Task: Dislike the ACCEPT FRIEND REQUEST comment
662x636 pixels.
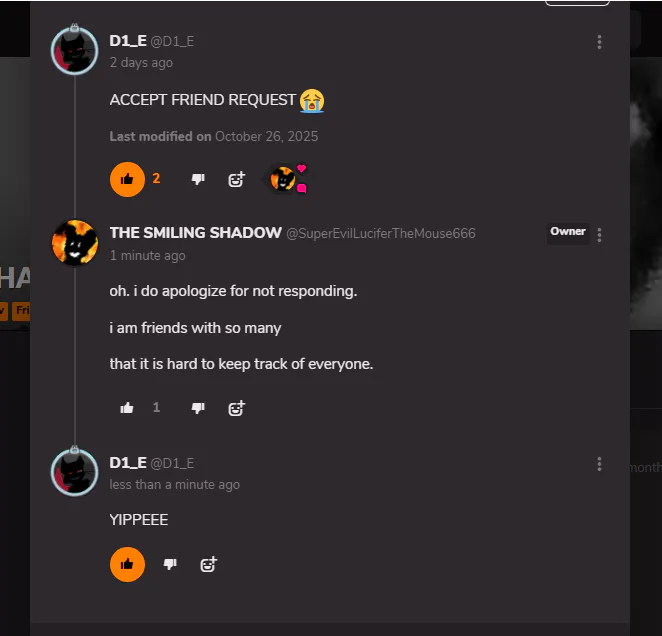Action: coord(198,179)
